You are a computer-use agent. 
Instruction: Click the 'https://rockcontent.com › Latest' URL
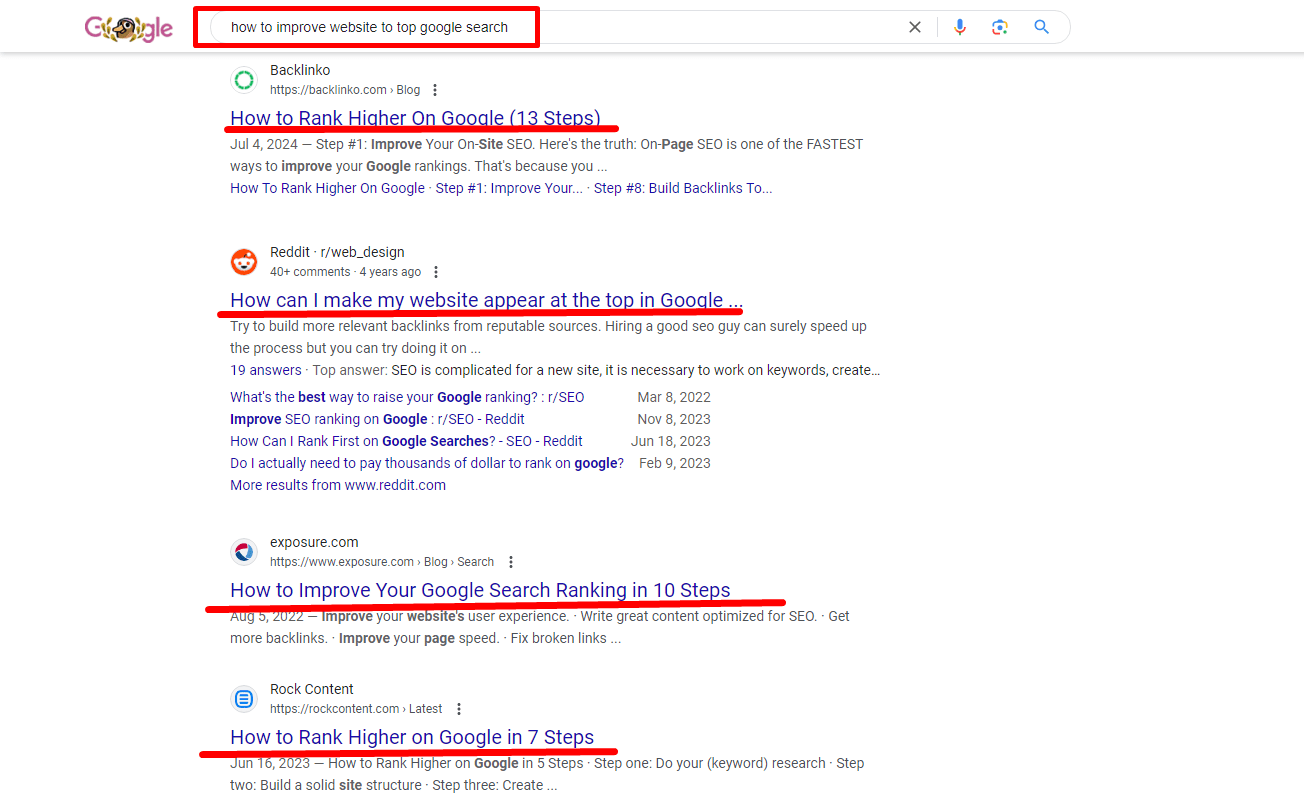coord(356,709)
